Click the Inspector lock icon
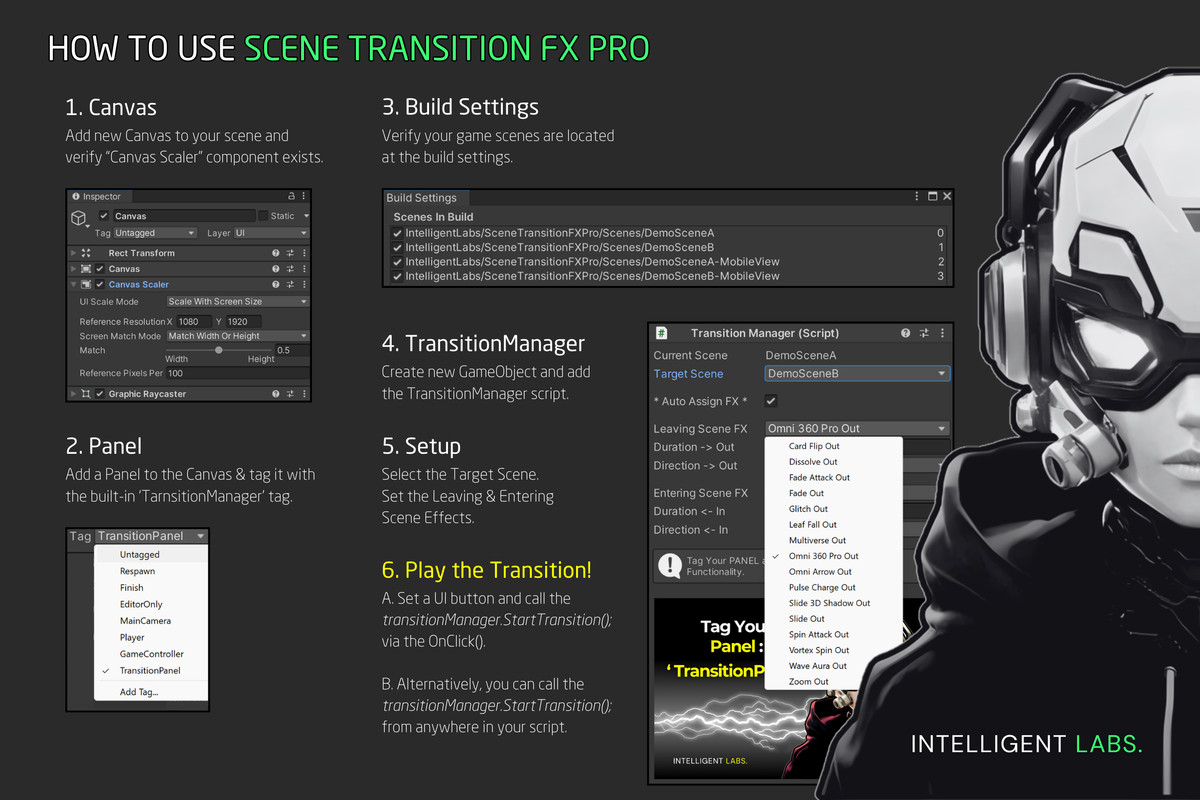 [x=291, y=197]
